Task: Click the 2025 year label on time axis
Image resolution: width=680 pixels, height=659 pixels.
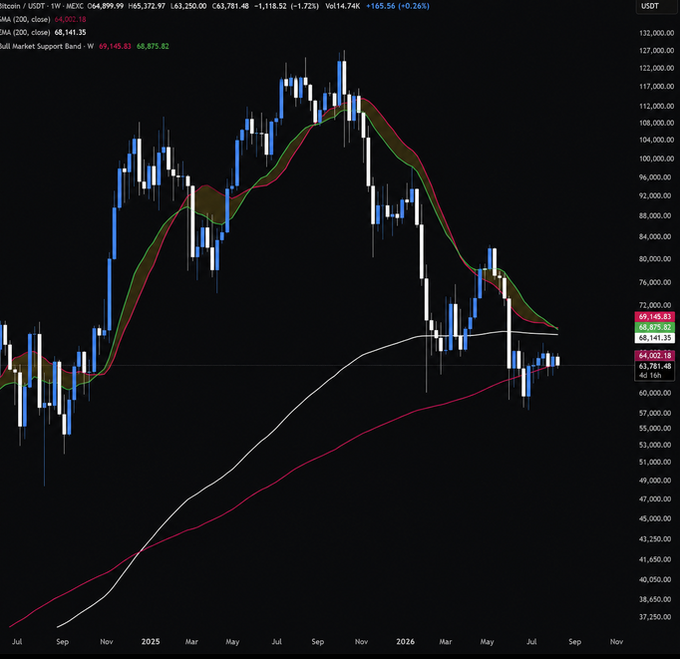Action: tap(150, 641)
